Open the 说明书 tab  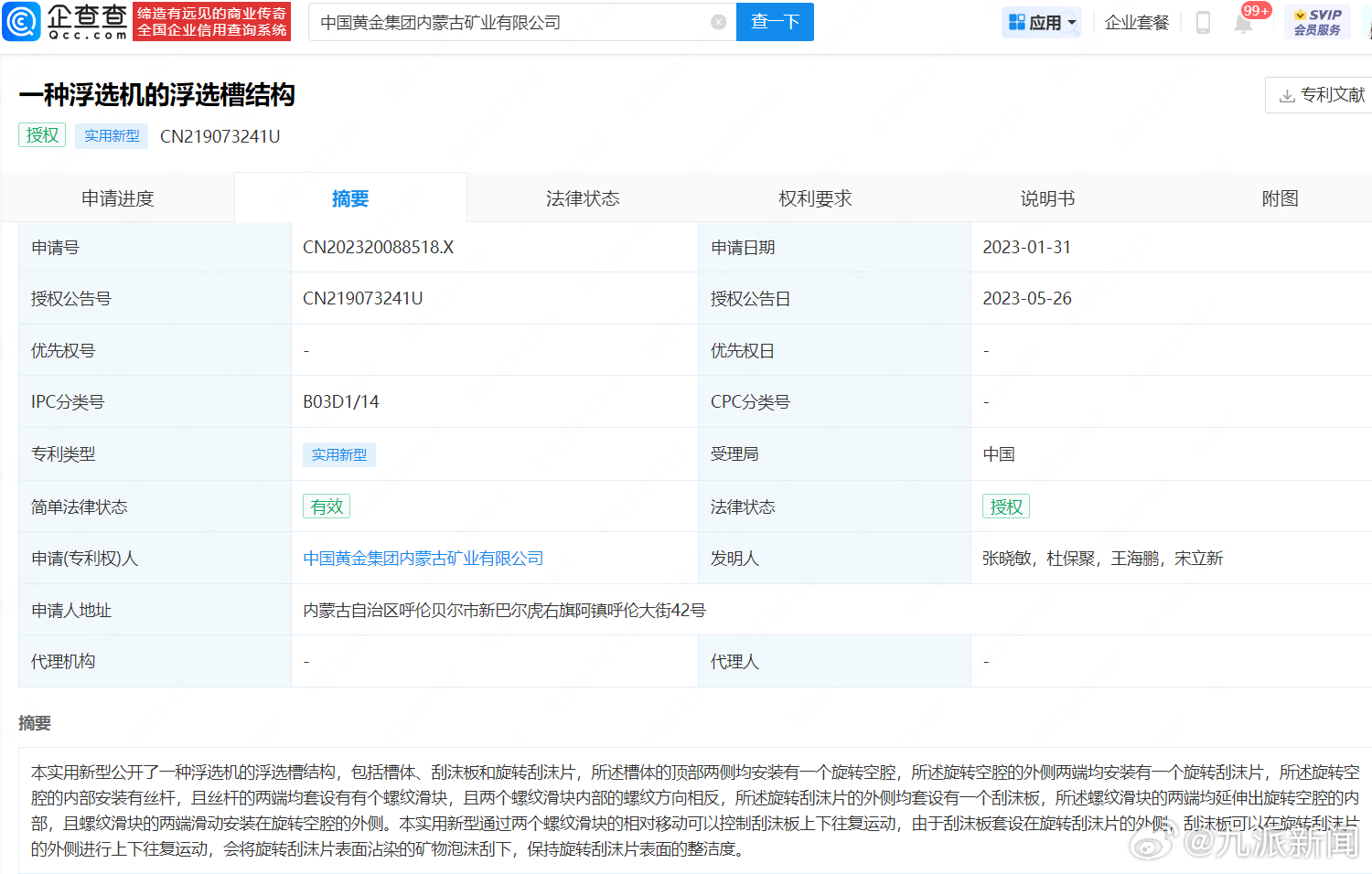(x=1047, y=198)
